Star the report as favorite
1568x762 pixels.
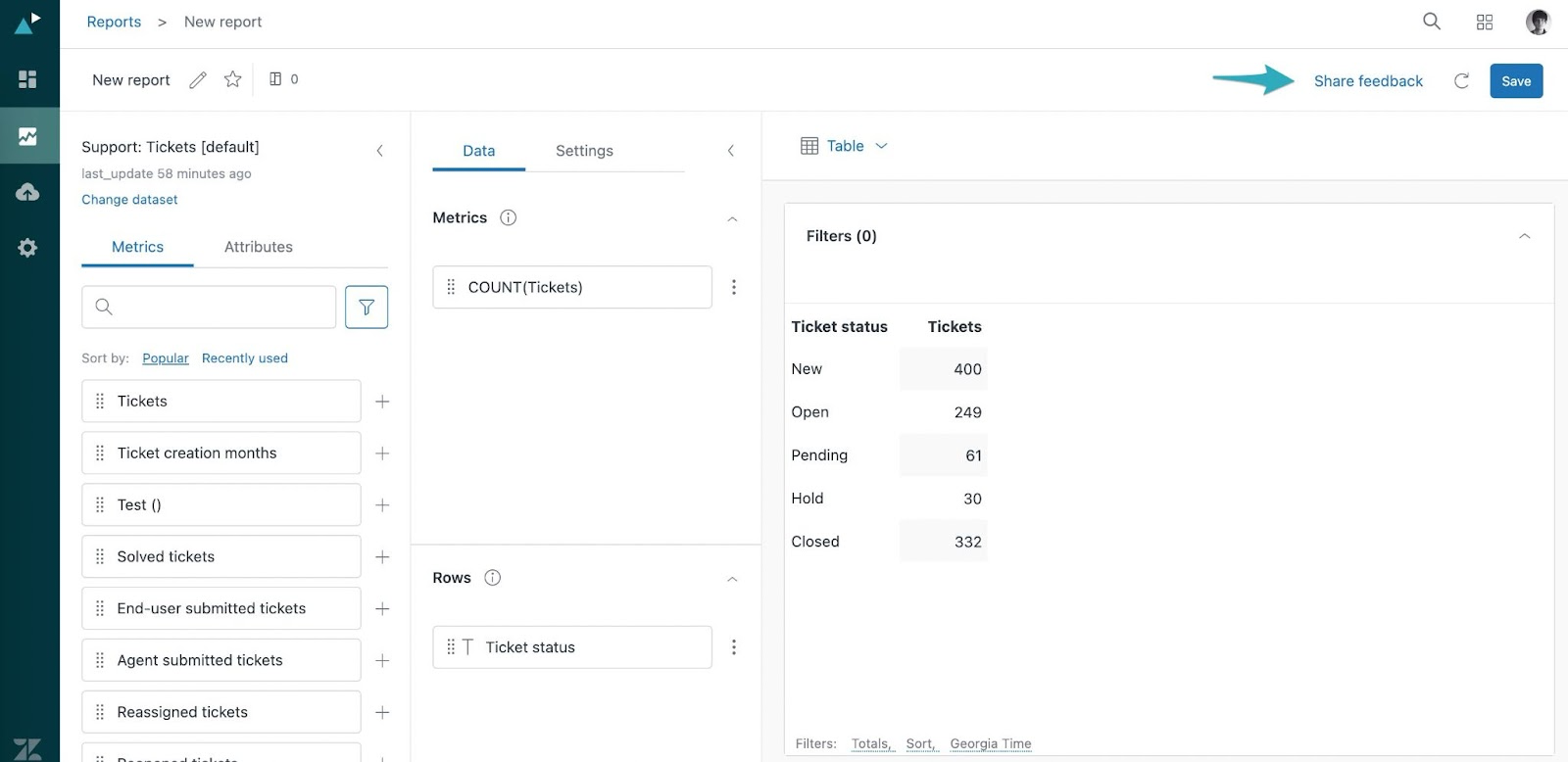232,79
